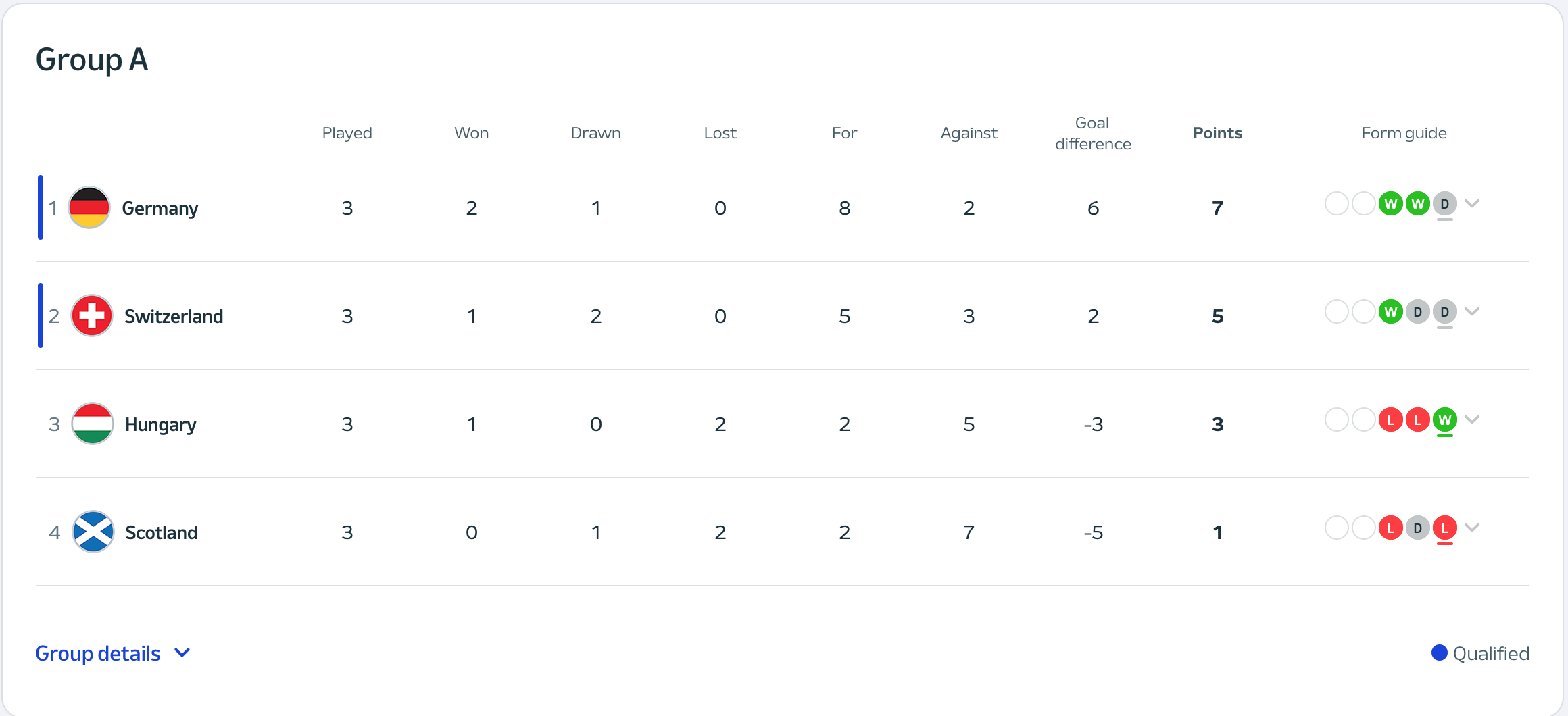Screen dimensions: 1568x716
Task: Click the Germany flag icon
Action: pos(89,207)
